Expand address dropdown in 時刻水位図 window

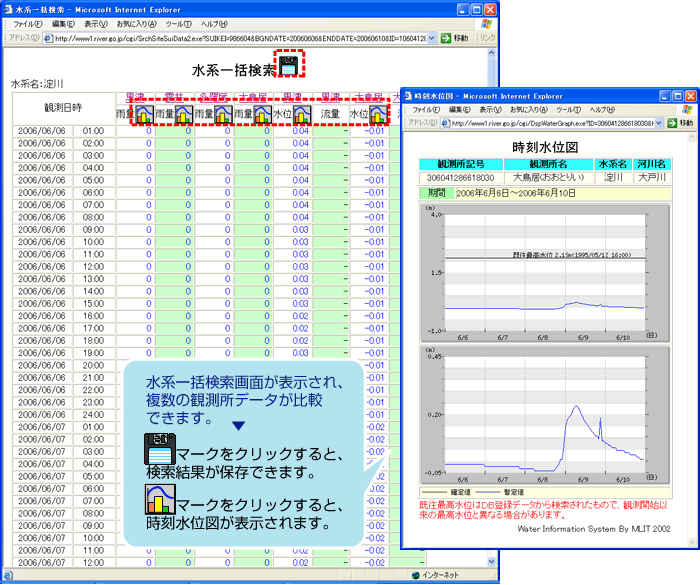658,123
